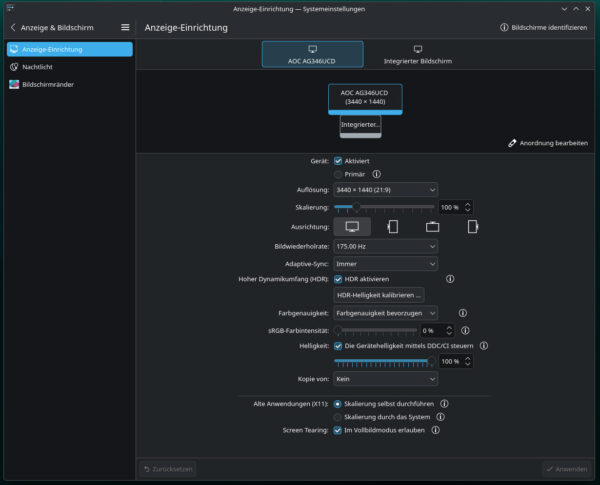Screen dimensions: 600x485
Task: Click the info icon beside HDR aktivieren
Action: point(450,279)
